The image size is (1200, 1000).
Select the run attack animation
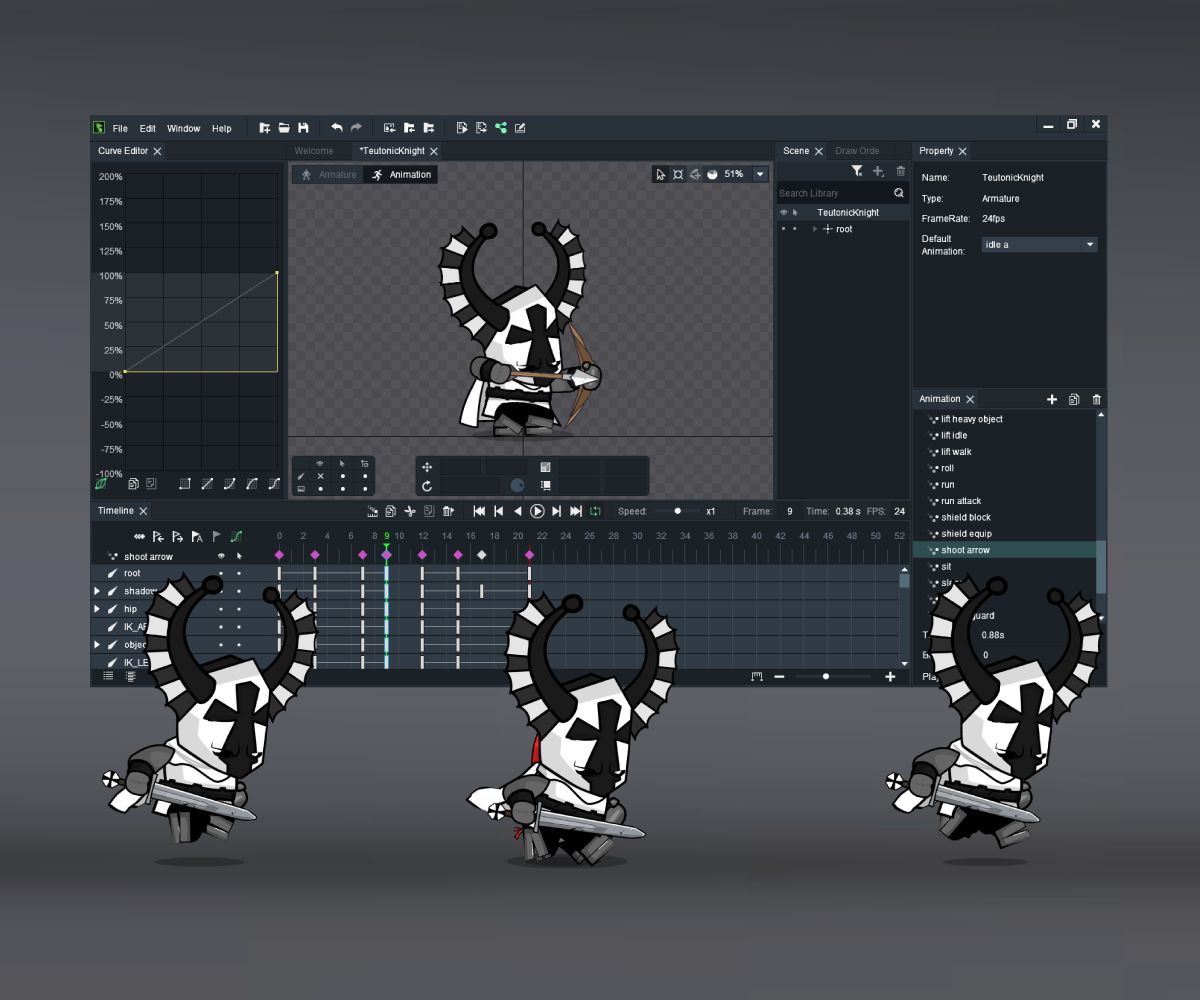(960, 501)
